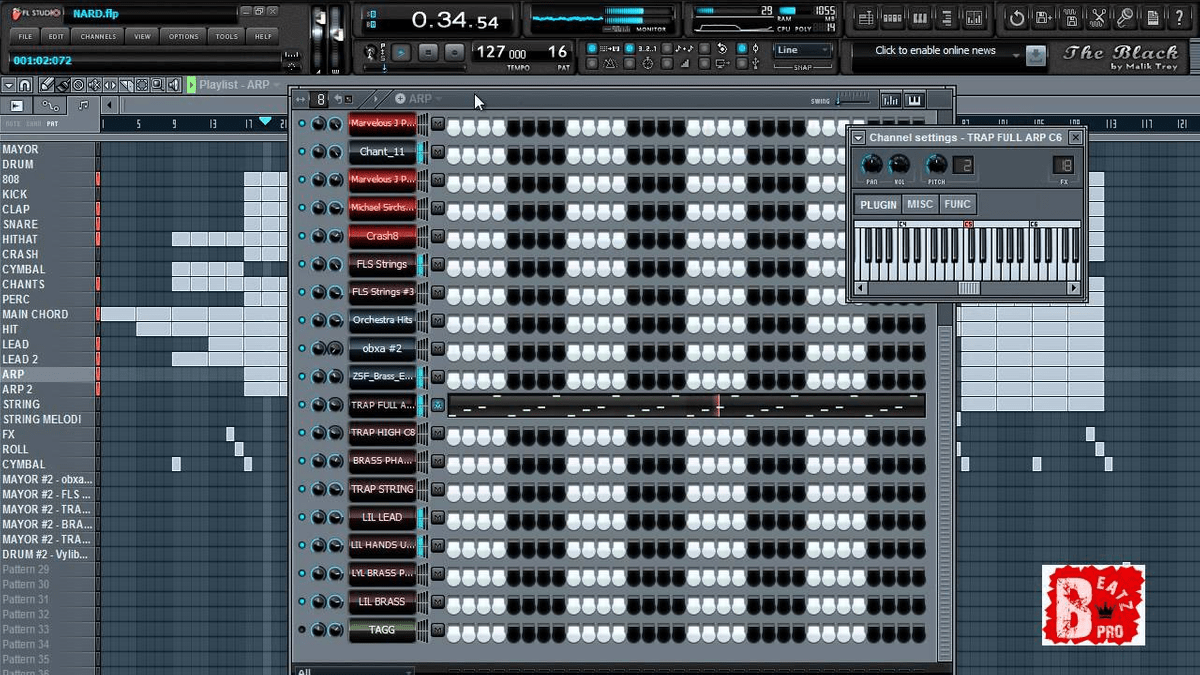
Task: Click the download icon beside online news
Action: 1036,56
